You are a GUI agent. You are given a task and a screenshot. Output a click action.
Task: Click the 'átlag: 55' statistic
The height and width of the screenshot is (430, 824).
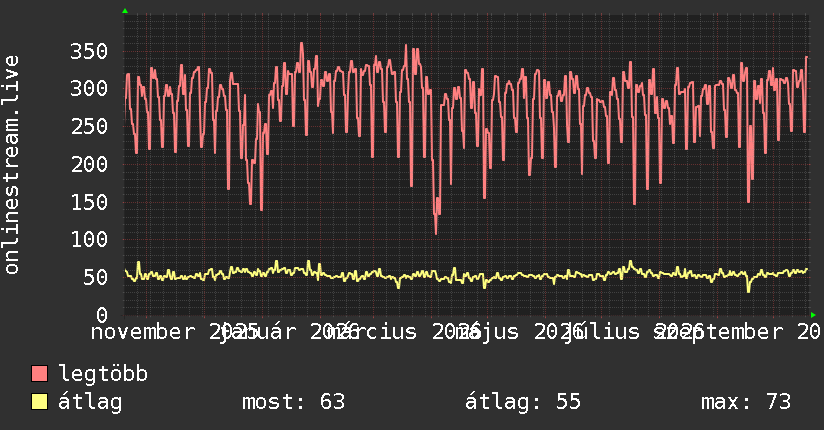tap(523, 401)
